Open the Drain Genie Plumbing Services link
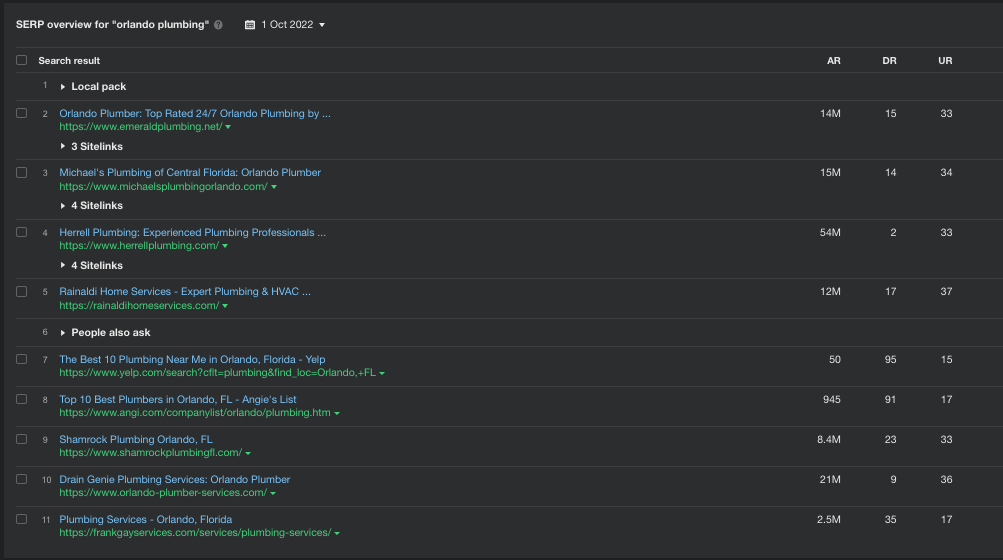Viewport: 1003px width, 560px height. point(175,479)
